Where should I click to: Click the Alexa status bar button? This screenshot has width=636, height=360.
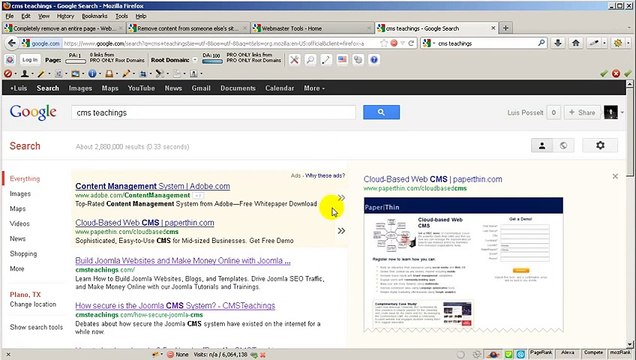tap(567, 353)
